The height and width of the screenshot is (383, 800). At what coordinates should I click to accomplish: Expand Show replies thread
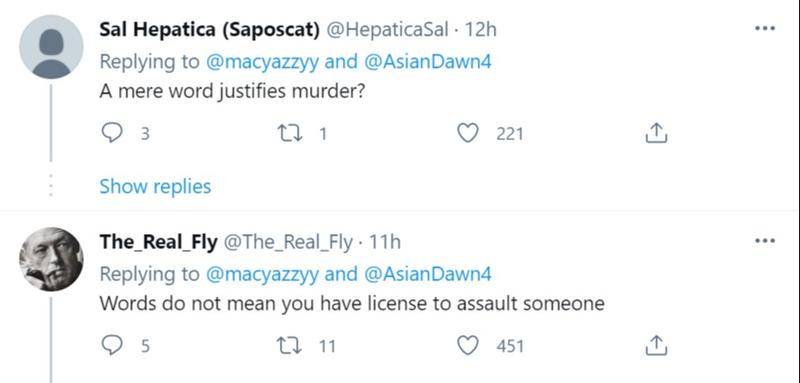tap(155, 186)
